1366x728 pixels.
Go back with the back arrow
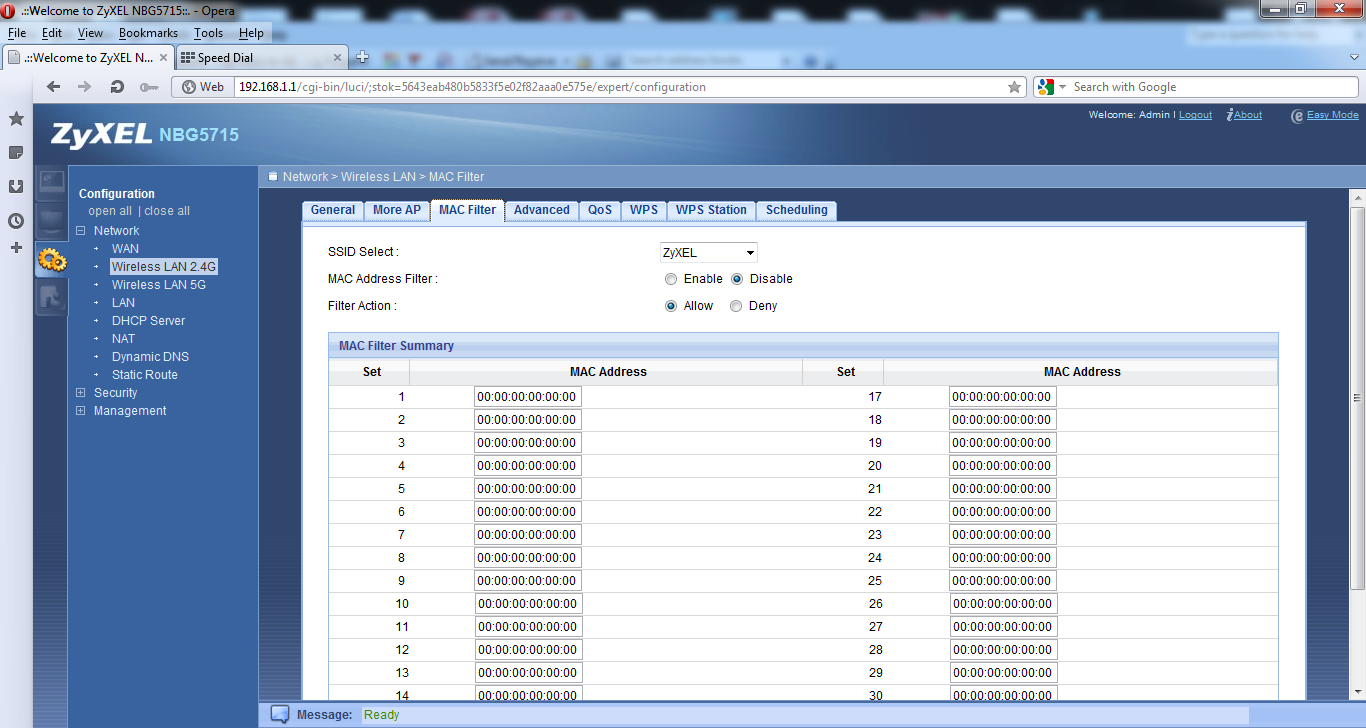coord(54,87)
